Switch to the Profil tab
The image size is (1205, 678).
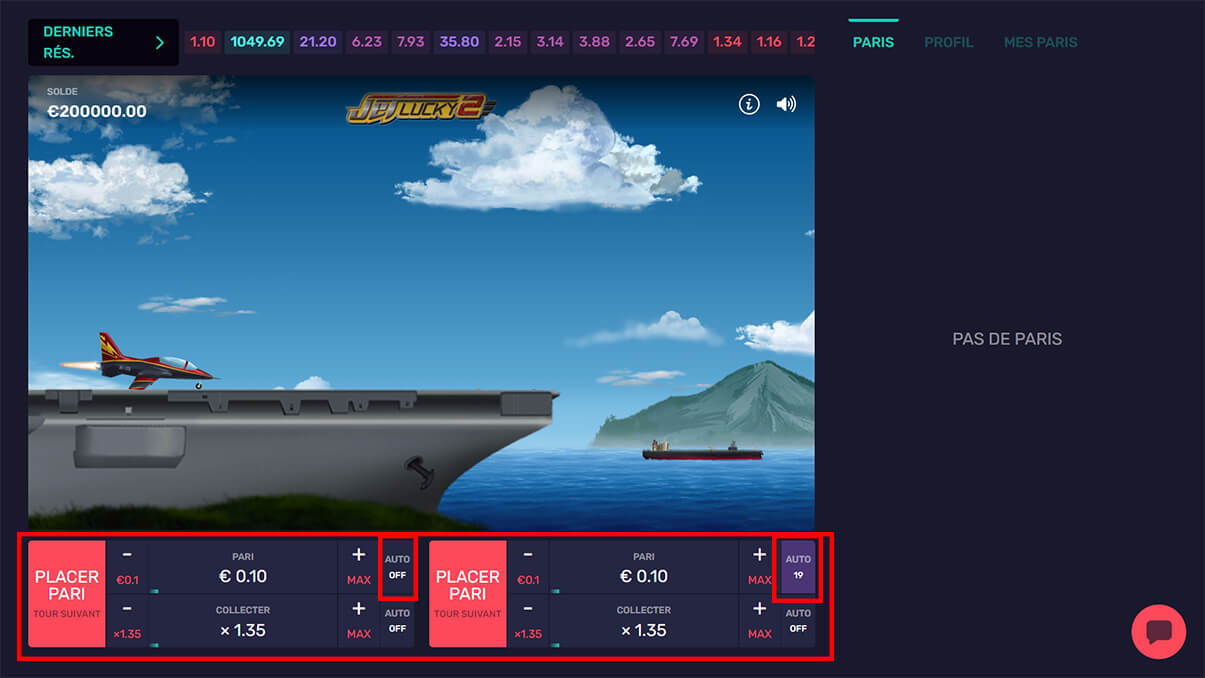coord(948,42)
